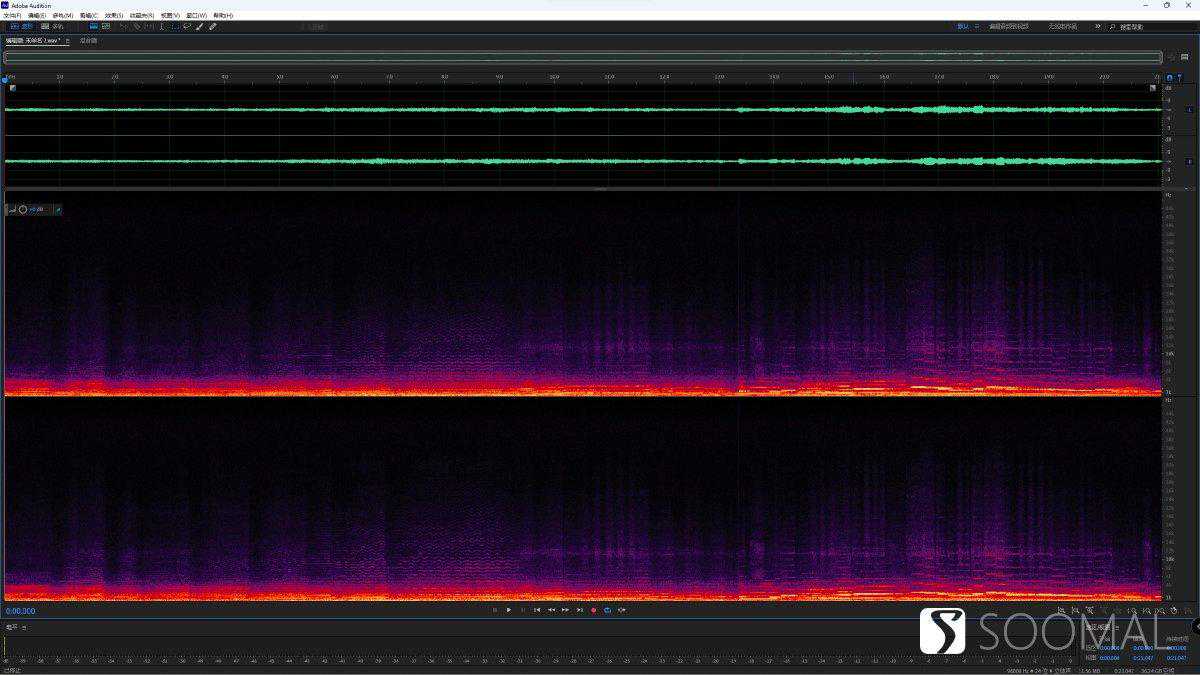The image size is (1200, 675).
Task: Open the Effects menu
Action: tap(111, 15)
